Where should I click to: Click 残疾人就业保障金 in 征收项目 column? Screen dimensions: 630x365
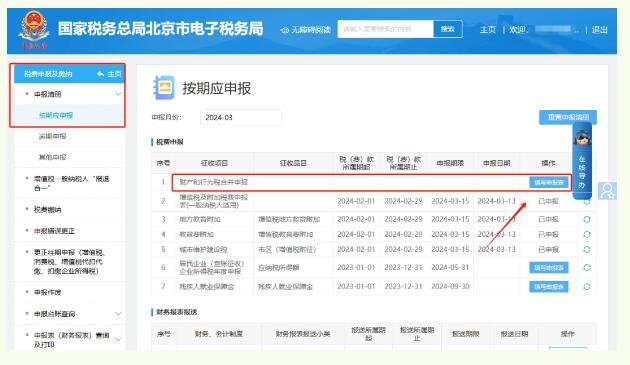pyautogui.click(x=207, y=287)
